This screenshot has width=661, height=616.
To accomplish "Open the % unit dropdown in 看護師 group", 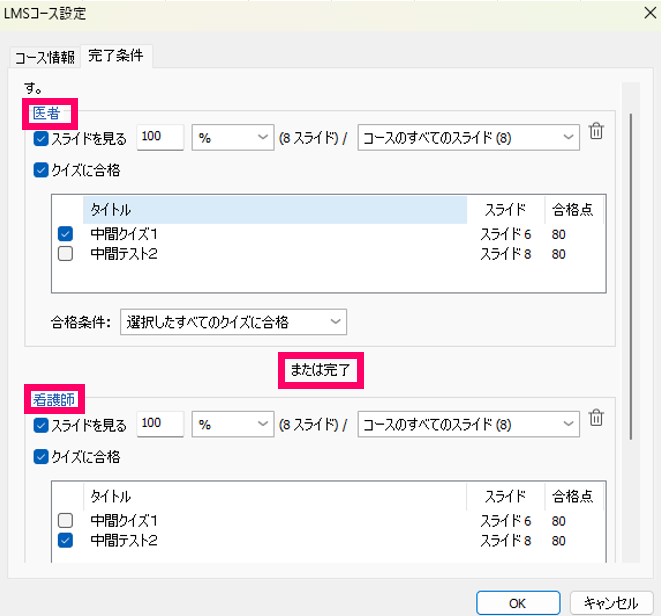I will (233, 424).
